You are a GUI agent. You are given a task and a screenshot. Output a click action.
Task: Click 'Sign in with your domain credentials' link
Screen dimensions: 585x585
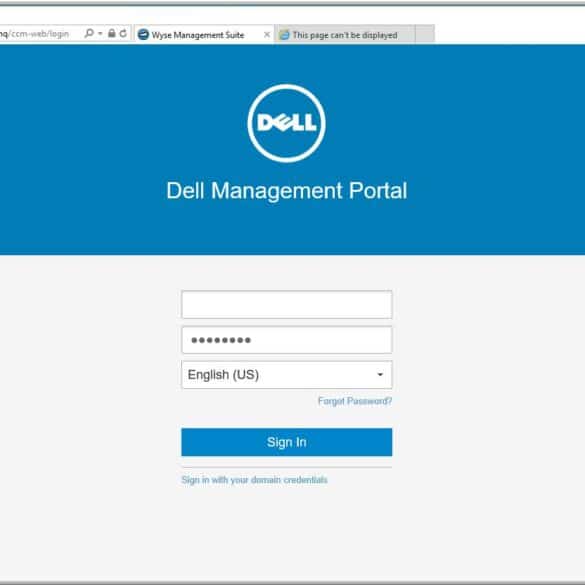pyautogui.click(x=254, y=480)
